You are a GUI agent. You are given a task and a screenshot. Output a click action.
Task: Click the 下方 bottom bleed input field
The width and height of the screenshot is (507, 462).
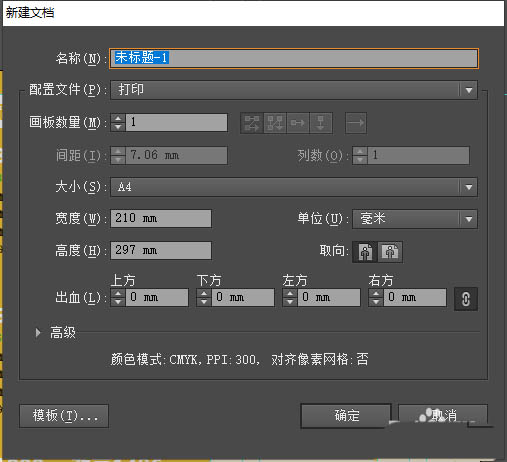pyautogui.click(x=243, y=298)
